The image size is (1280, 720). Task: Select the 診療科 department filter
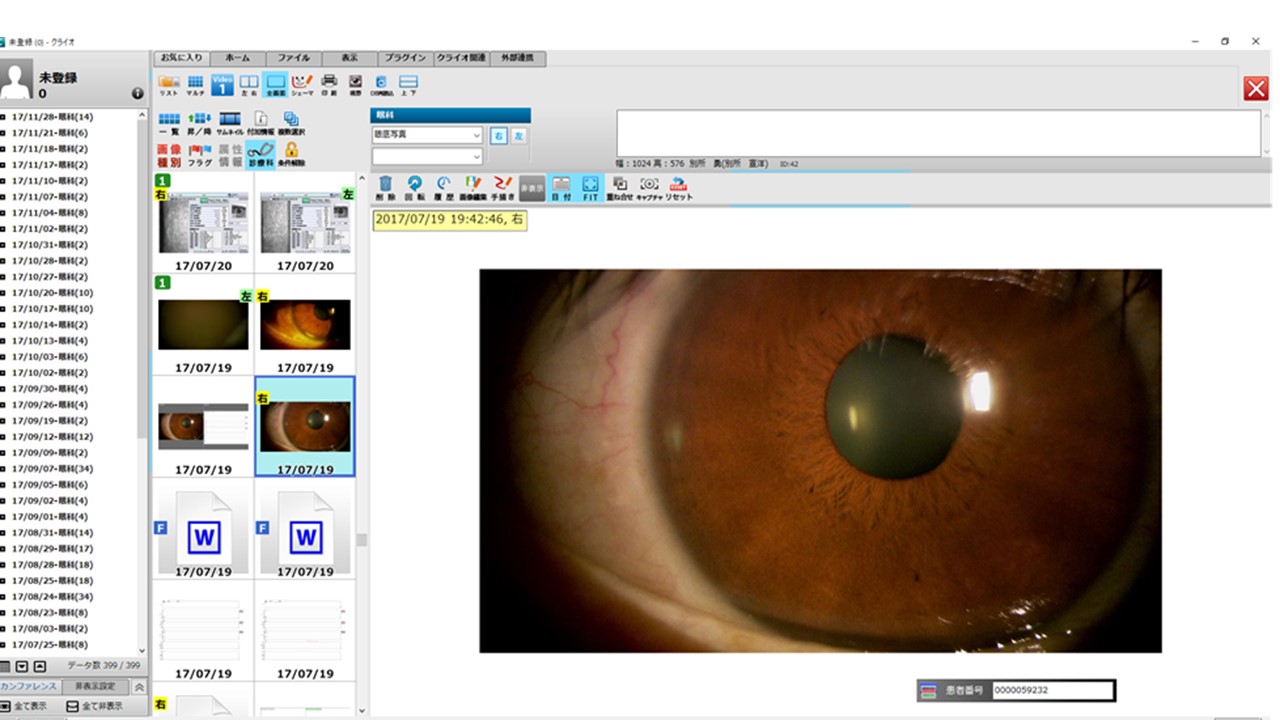(x=260, y=155)
